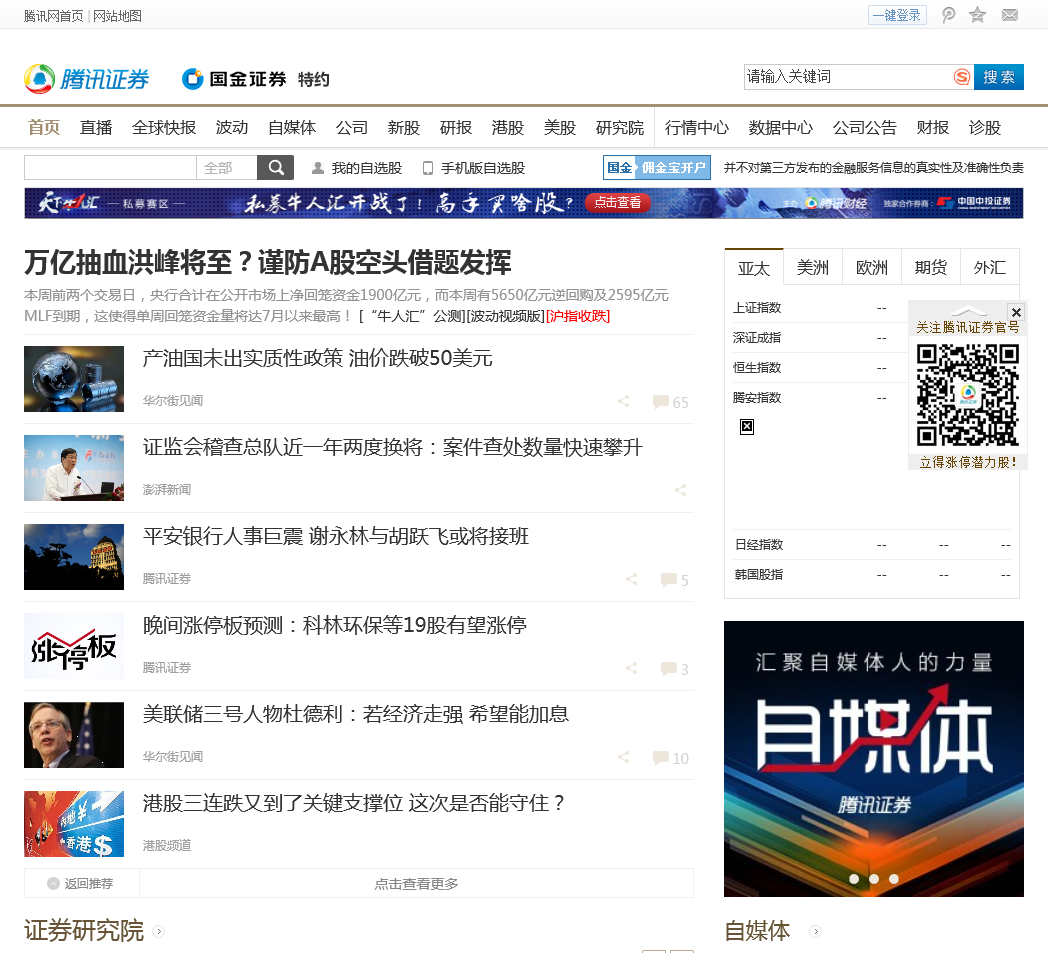
Task: Open the 全球快报 navigation item
Action: tap(164, 127)
